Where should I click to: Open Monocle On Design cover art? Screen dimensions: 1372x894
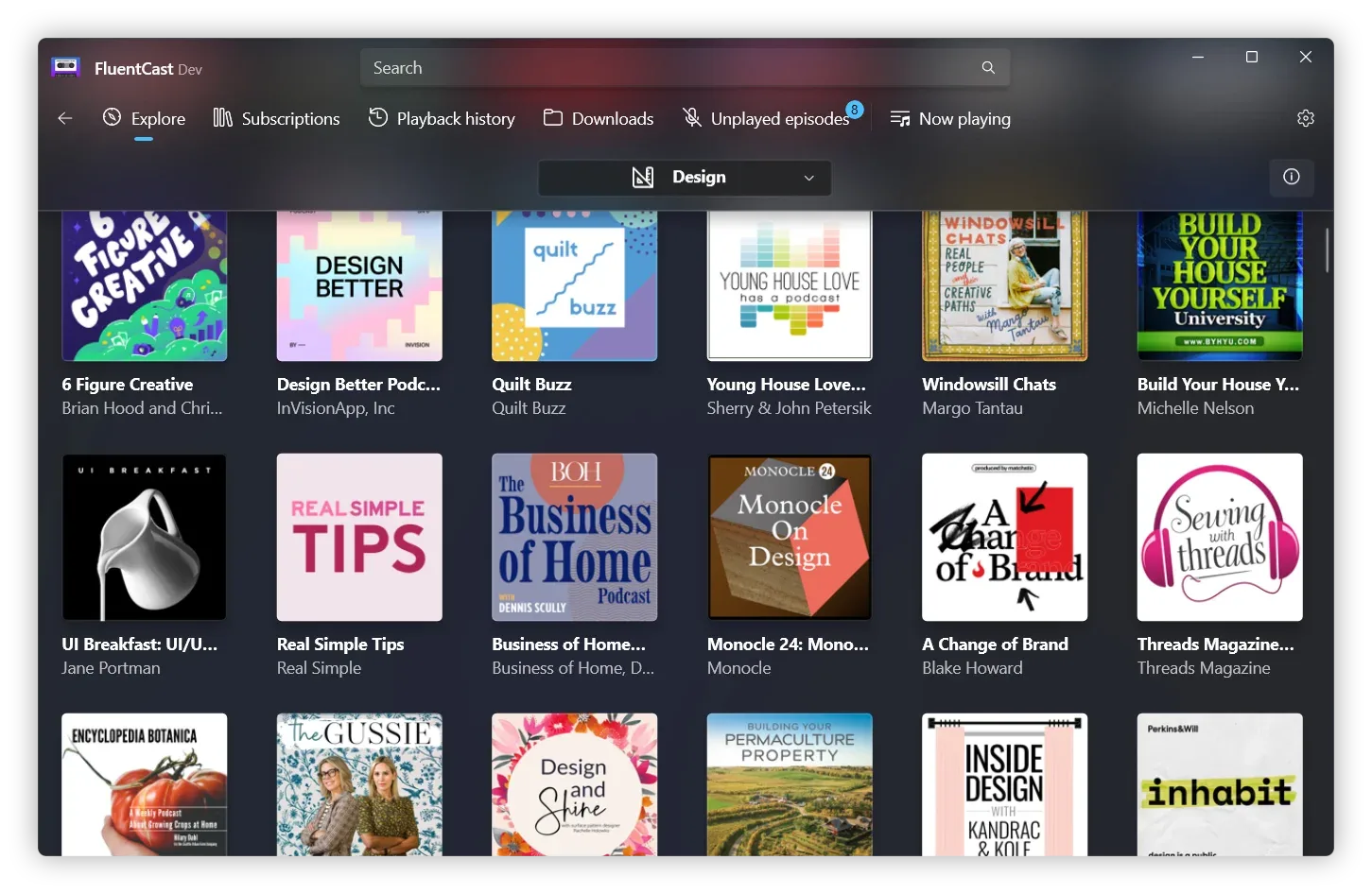click(790, 537)
